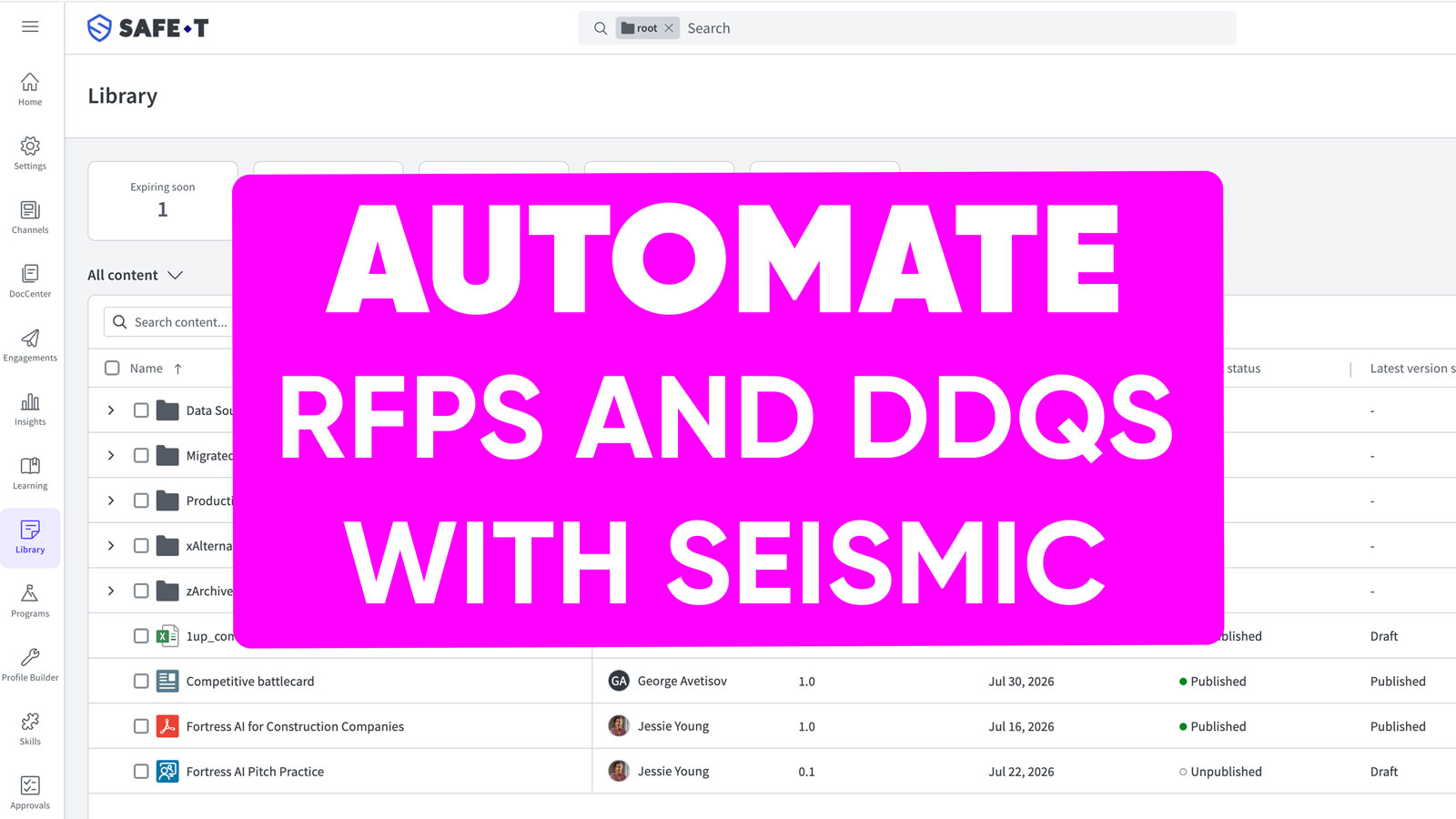Open Engagements in the sidebar
This screenshot has height=819, width=1456.
[x=30, y=345]
